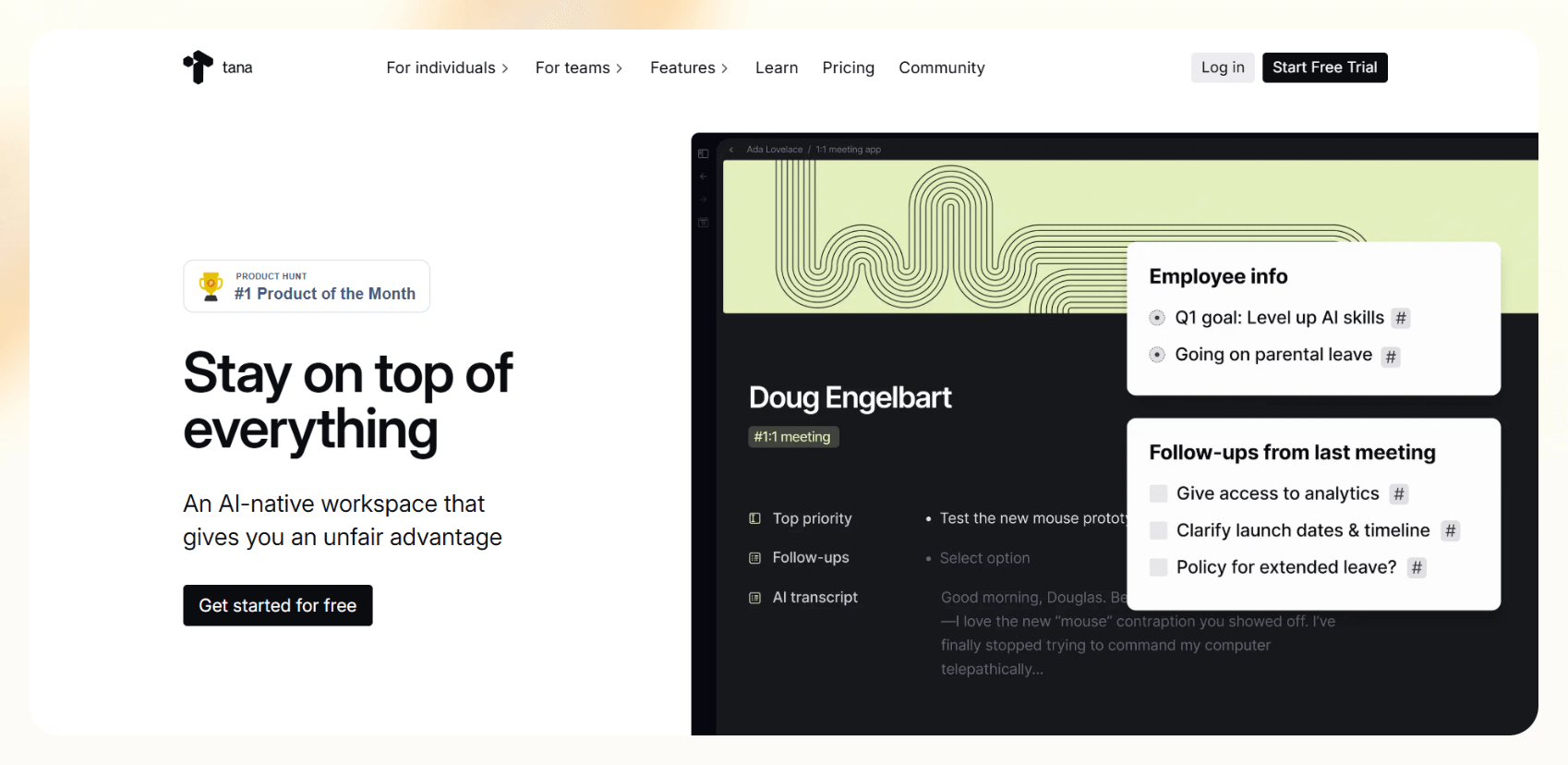Click the Start Free Trial button
This screenshot has width=1568, height=765.
click(1324, 67)
